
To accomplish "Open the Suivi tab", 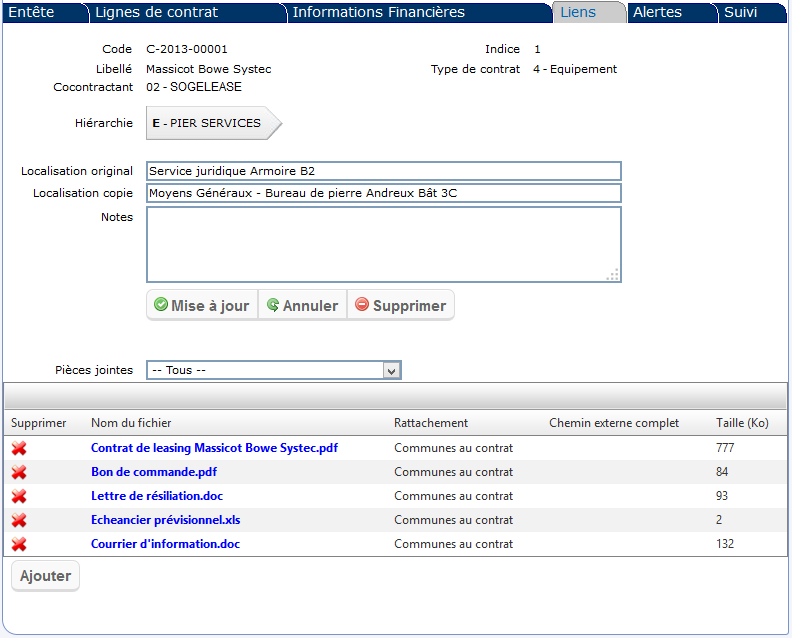I will (x=740, y=13).
